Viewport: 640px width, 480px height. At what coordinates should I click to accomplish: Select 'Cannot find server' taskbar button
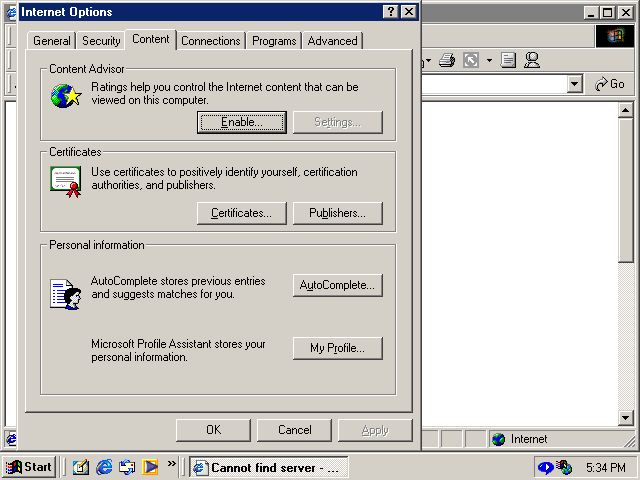[269, 467]
